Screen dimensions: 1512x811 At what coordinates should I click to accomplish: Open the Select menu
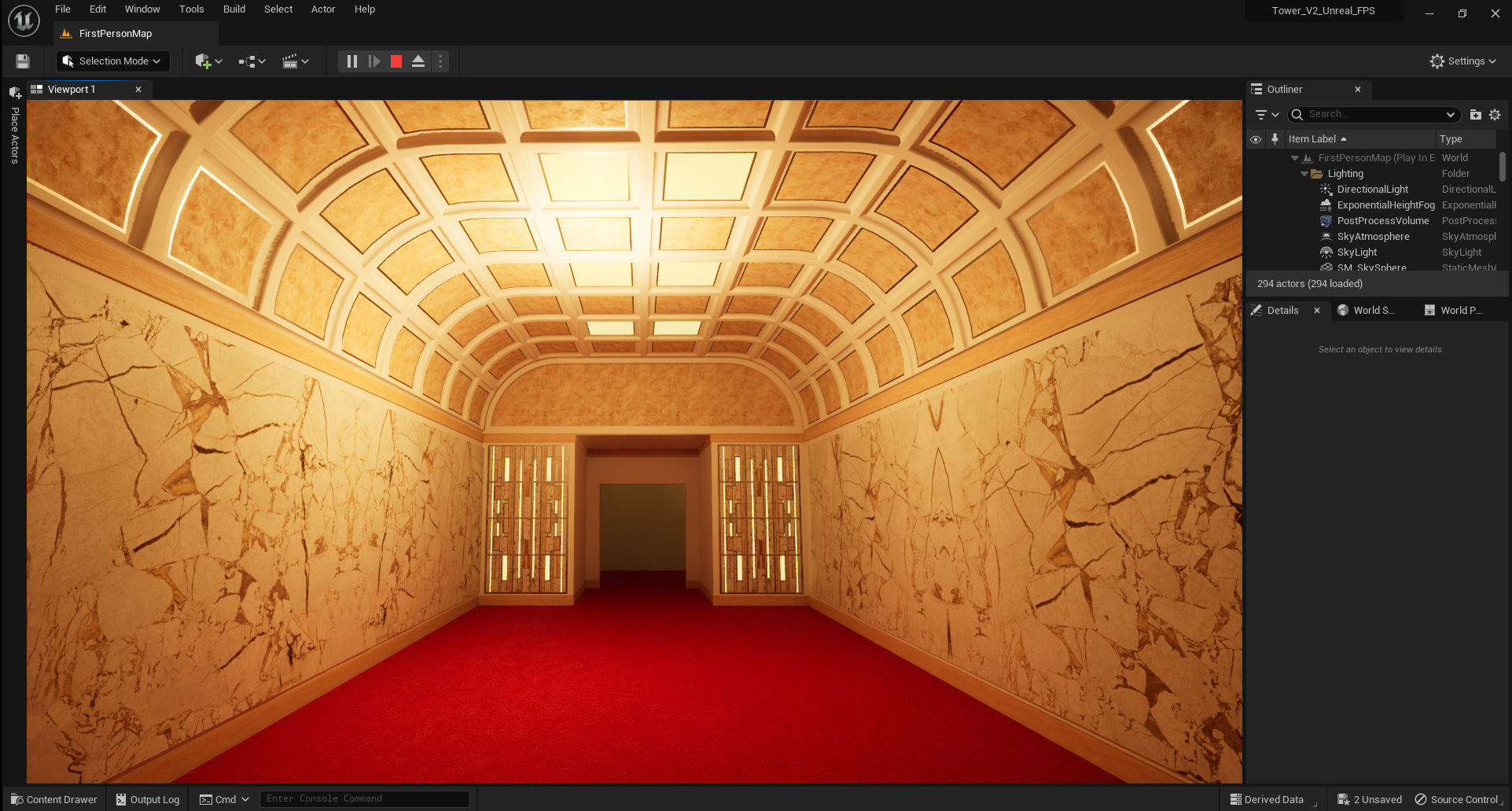278,9
